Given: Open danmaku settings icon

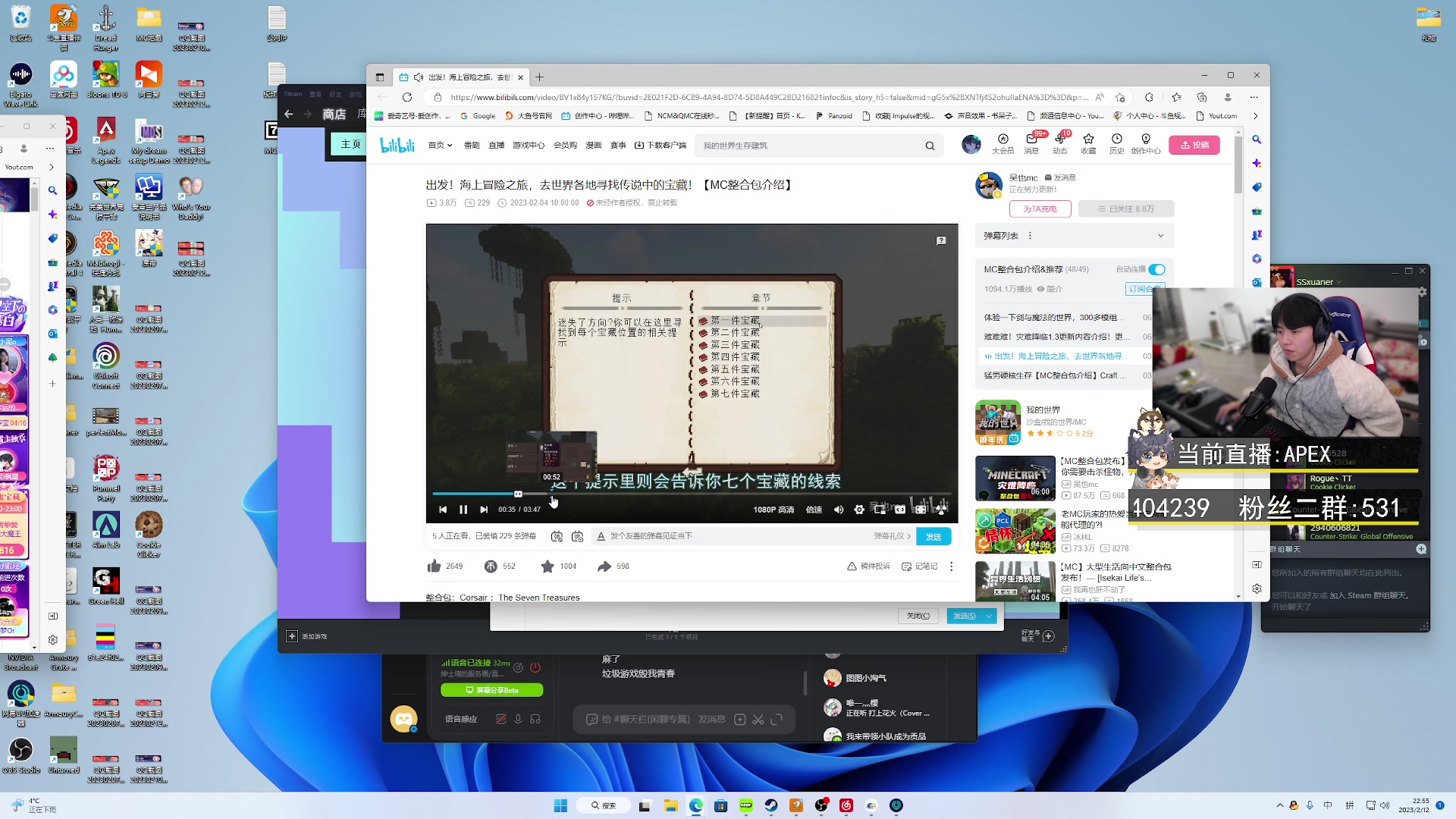Looking at the screenshot, I should [577, 536].
